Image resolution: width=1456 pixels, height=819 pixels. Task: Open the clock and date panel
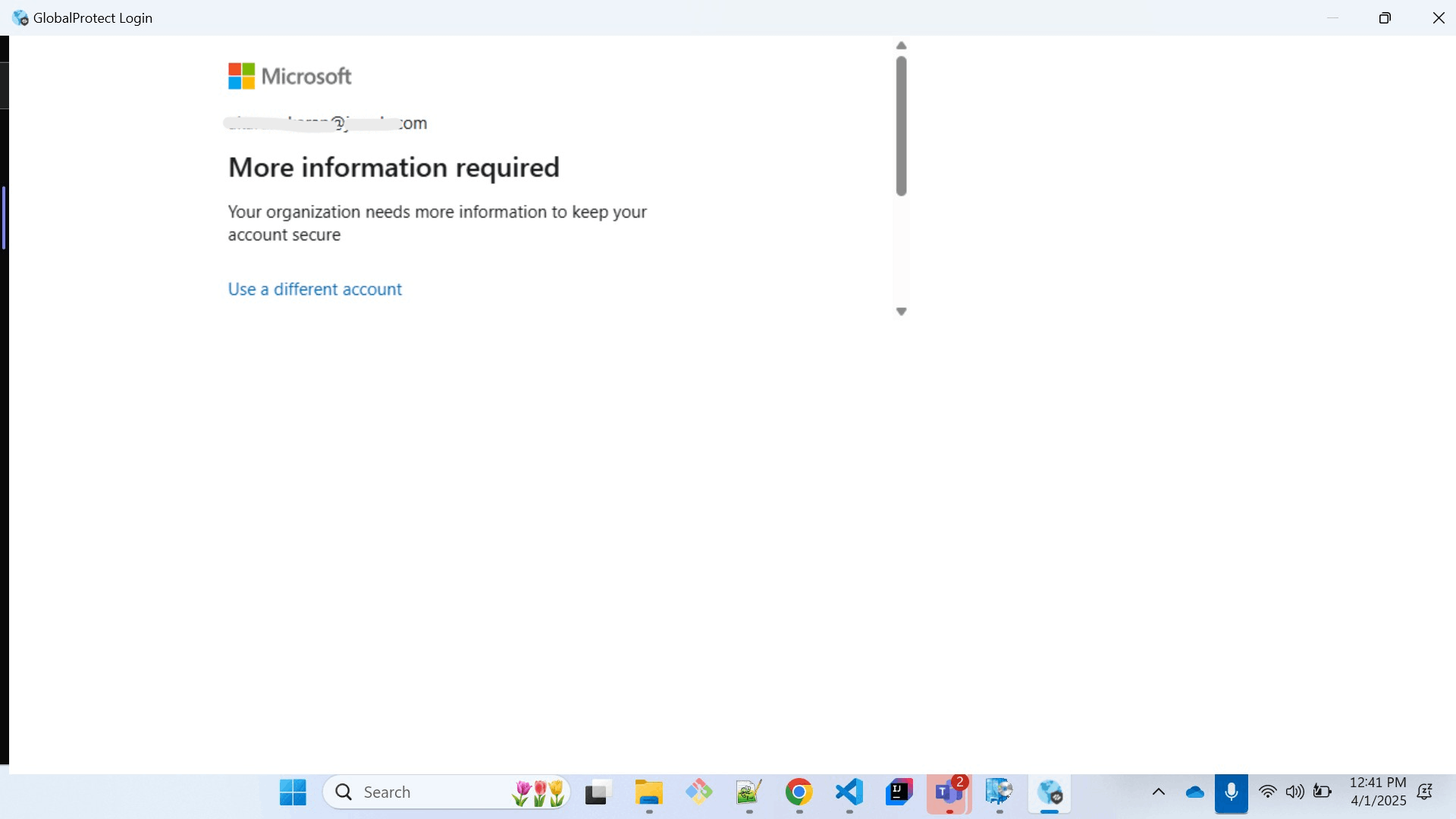[1377, 792]
